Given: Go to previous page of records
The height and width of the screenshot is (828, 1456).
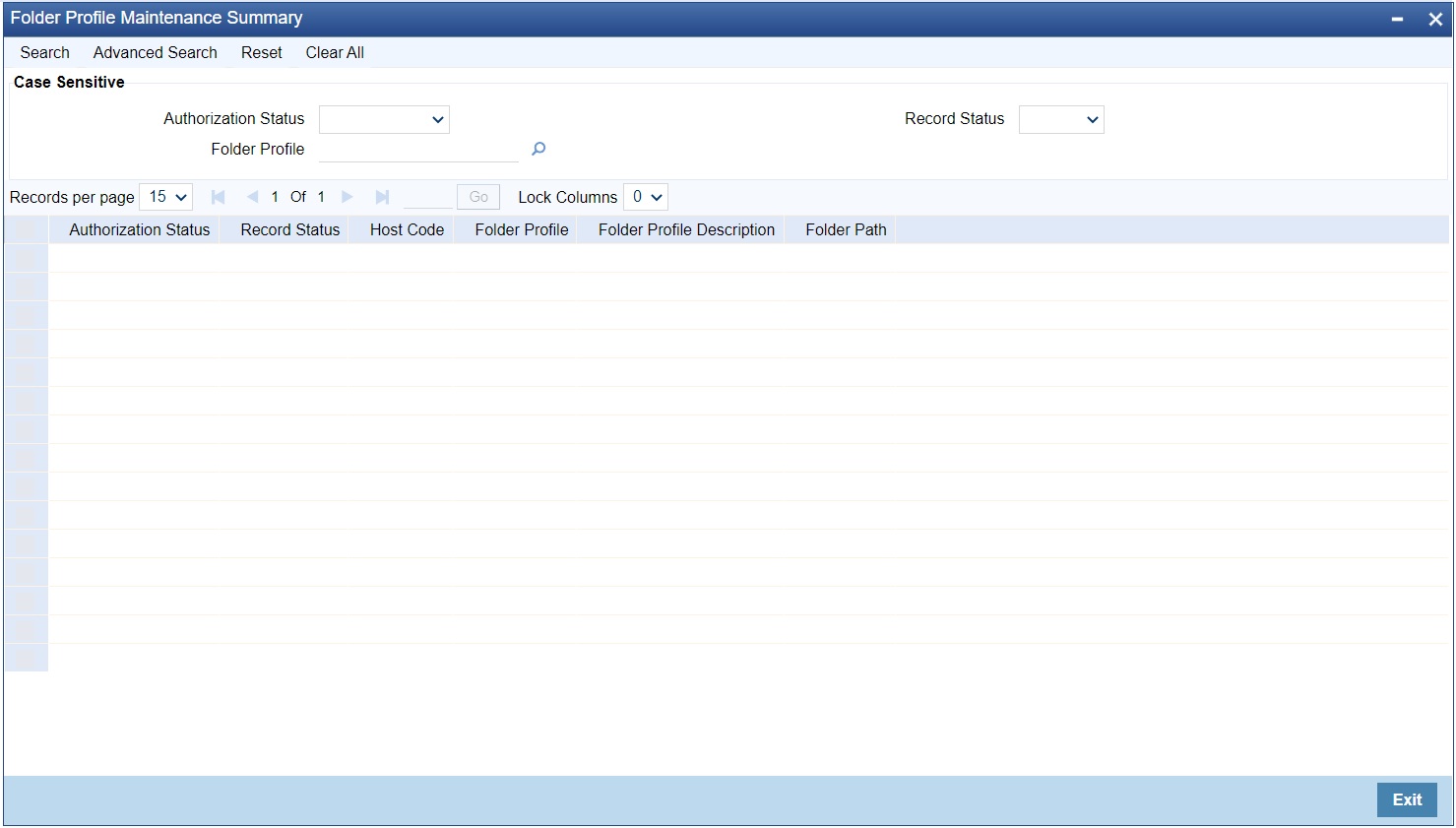Looking at the screenshot, I should (x=252, y=197).
